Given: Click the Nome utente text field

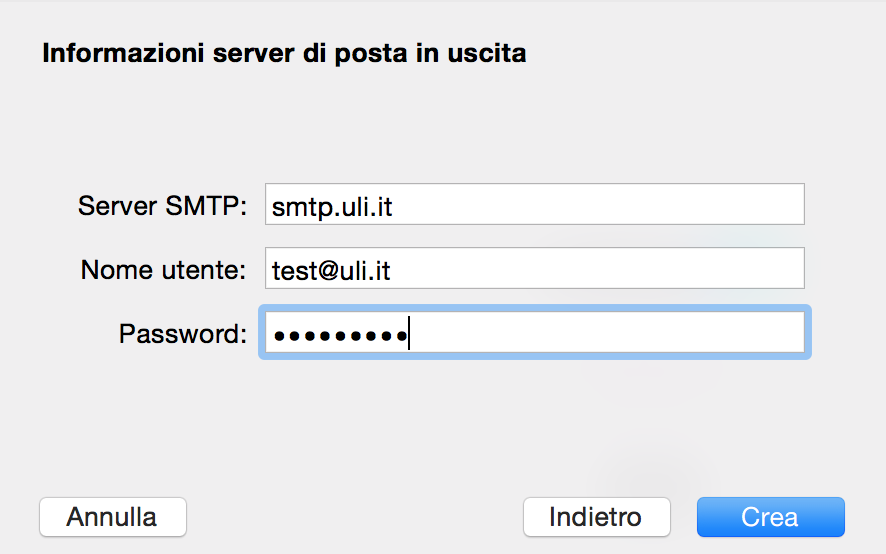Looking at the screenshot, I should [x=534, y=269].
